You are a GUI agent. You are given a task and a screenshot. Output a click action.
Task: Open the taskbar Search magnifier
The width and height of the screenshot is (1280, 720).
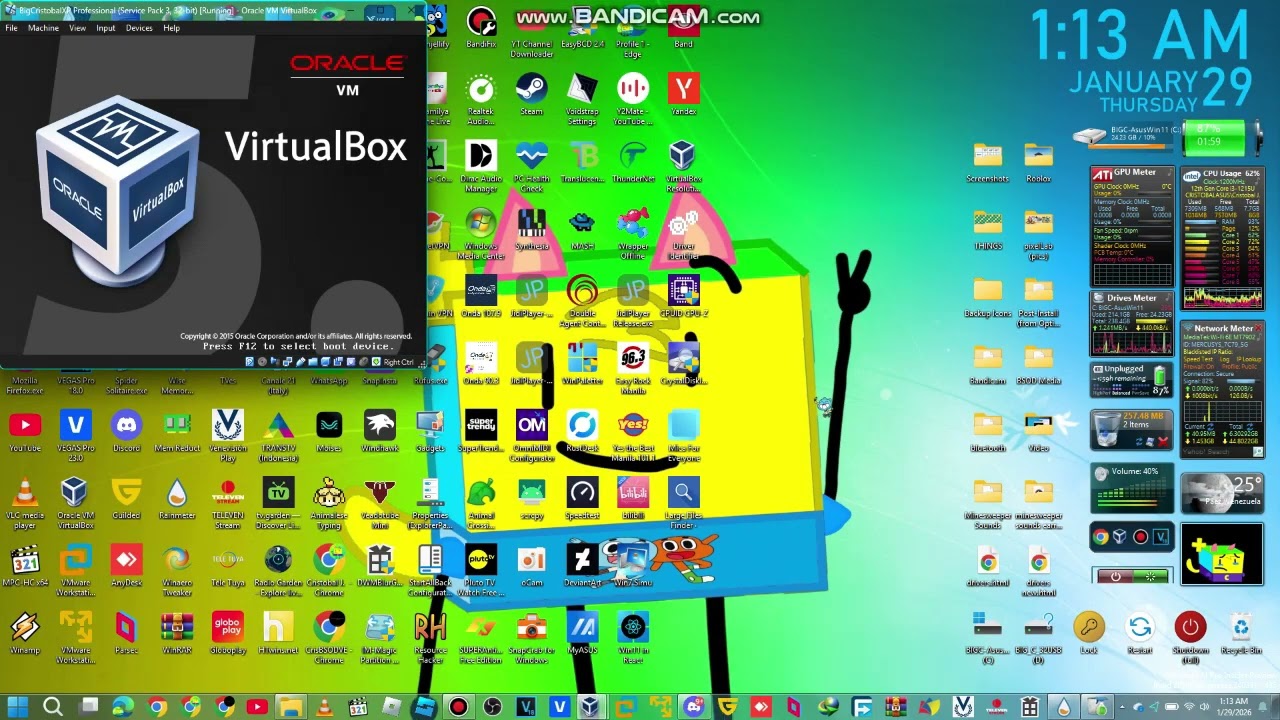click(x=53, y=707)
